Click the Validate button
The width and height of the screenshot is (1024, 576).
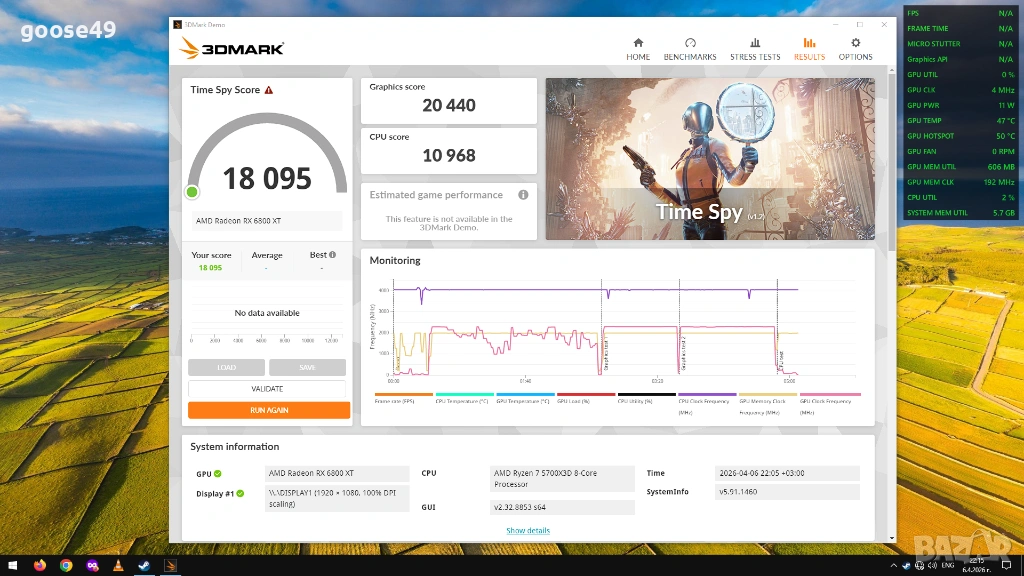click(x=267, y=389)
